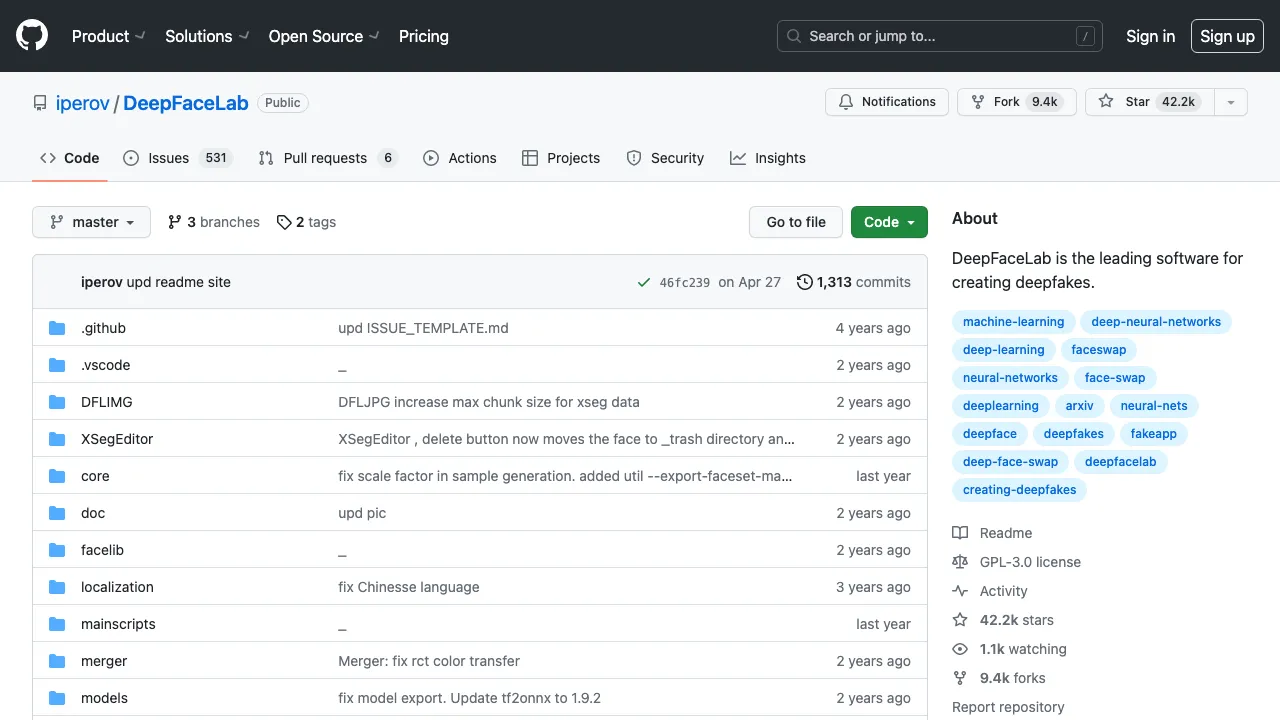1280x720 pixels.
Task: Open the XSegEditor folder name
Action: [x=117, y=439]
